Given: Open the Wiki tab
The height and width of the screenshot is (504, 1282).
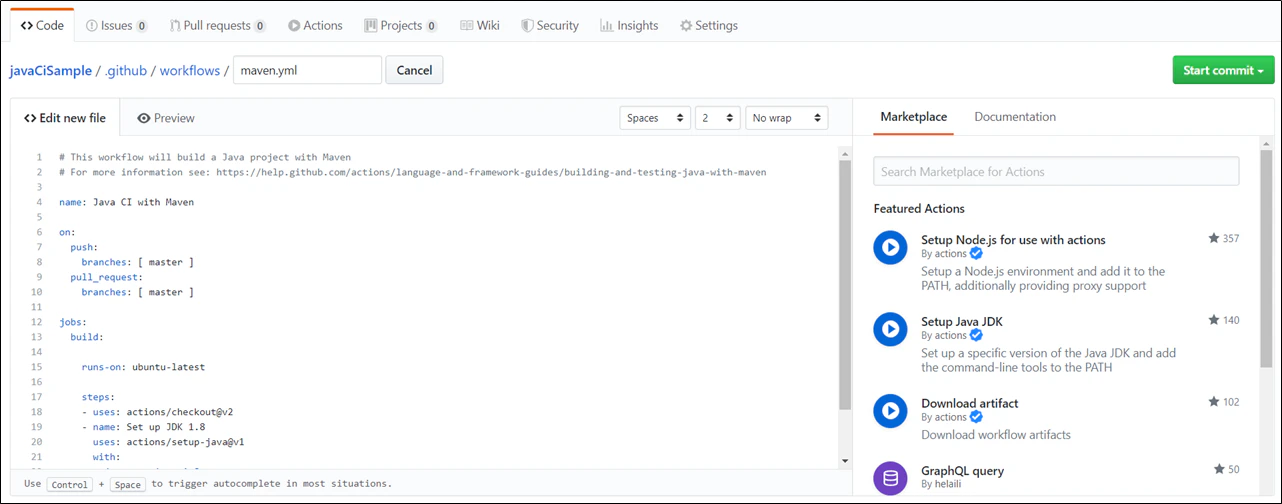Looking at the screenshot, I should pos(480,25).
